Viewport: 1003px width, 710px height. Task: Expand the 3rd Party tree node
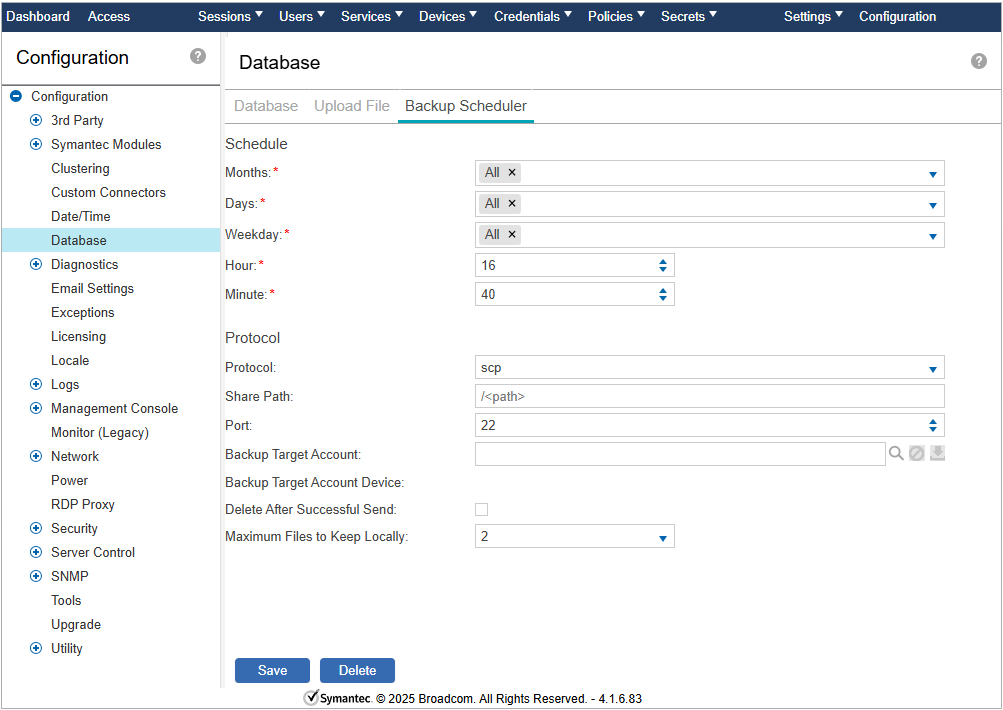click(x=36, y=121)
